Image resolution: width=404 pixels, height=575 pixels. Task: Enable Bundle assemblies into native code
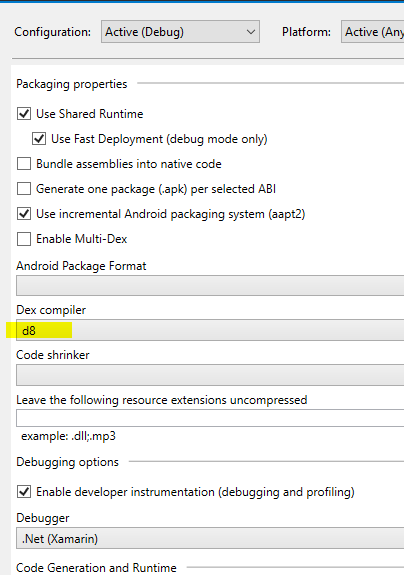click(24, 164)
